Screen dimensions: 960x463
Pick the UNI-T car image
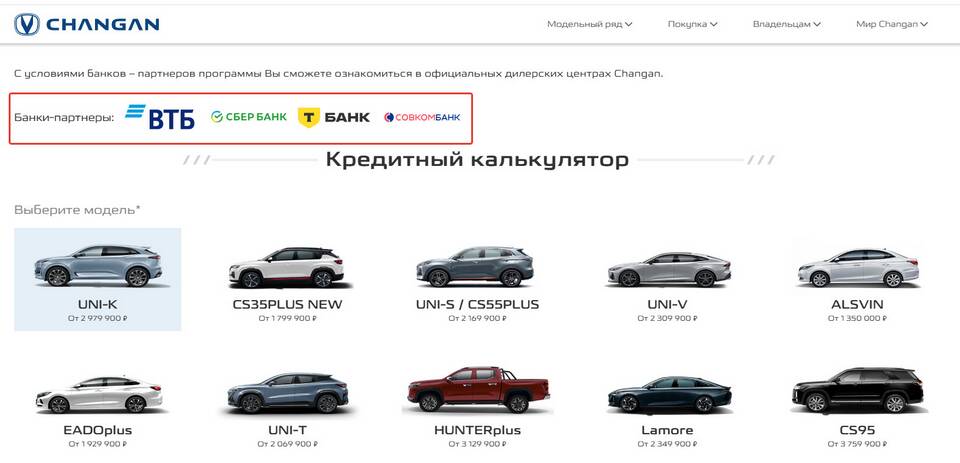coord(287,393)
